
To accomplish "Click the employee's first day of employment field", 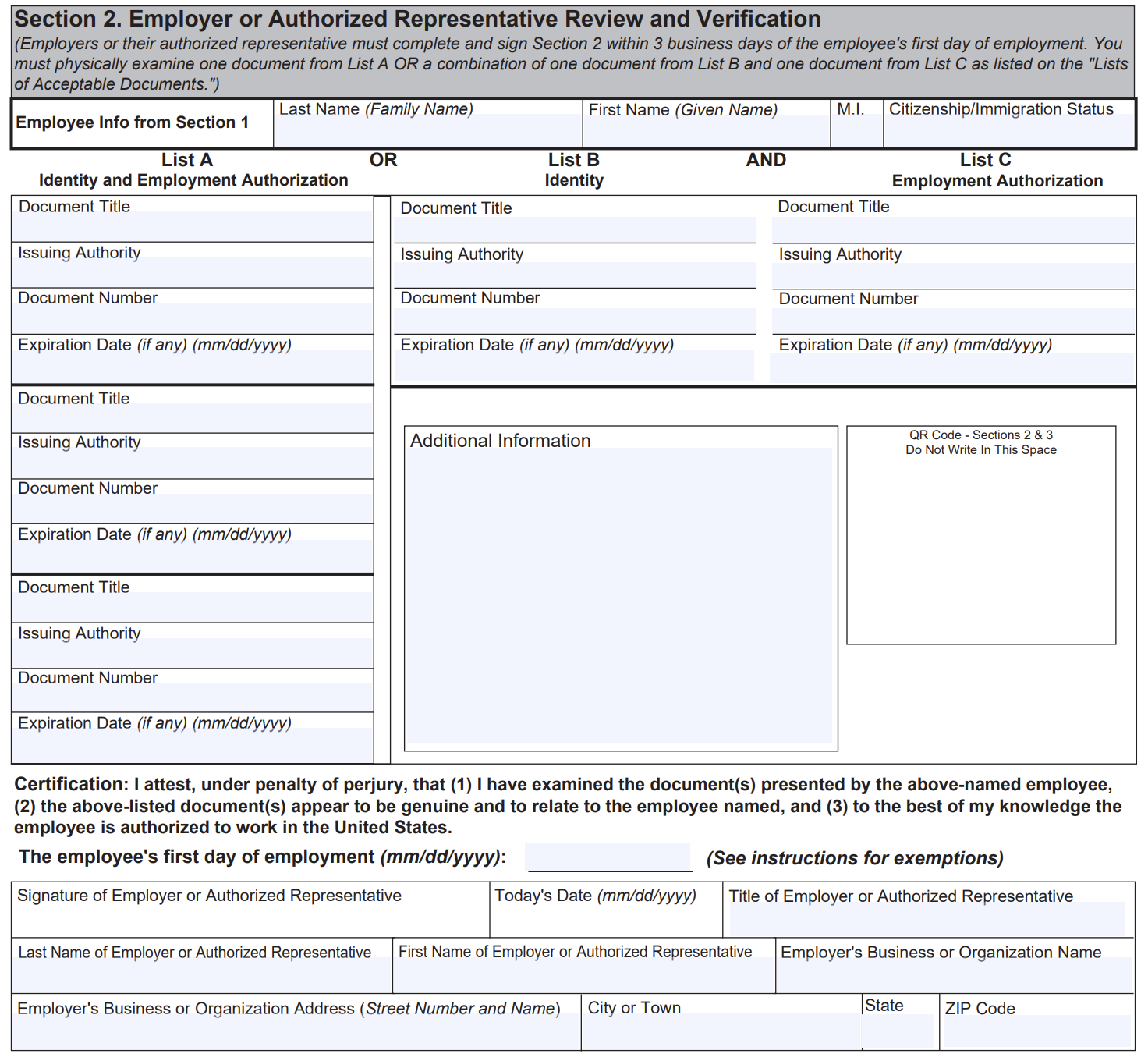I will [609, 857].
